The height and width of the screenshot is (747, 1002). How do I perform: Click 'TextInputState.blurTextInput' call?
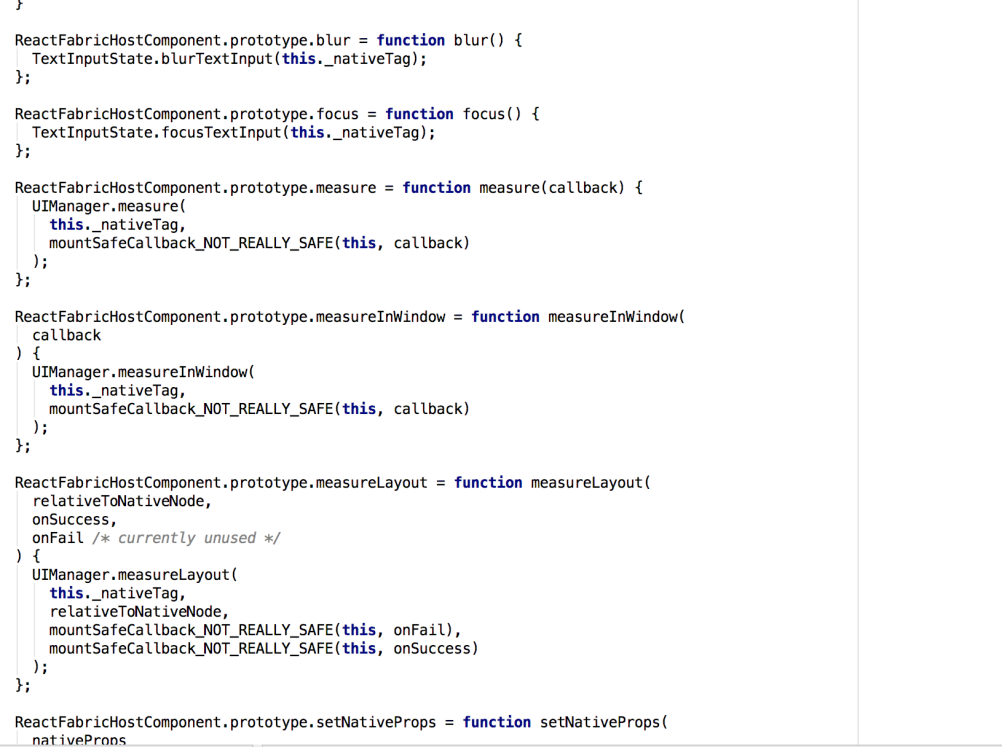click(229, 59)
